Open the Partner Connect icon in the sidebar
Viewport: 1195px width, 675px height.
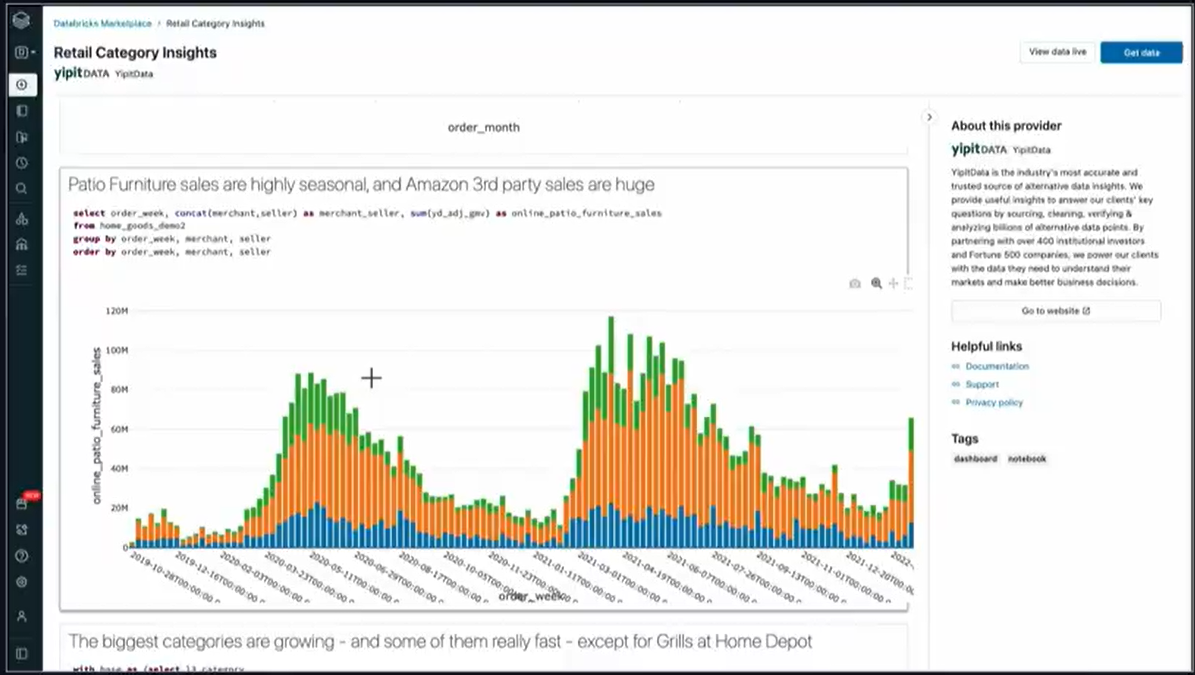click(x=22, y=529)
